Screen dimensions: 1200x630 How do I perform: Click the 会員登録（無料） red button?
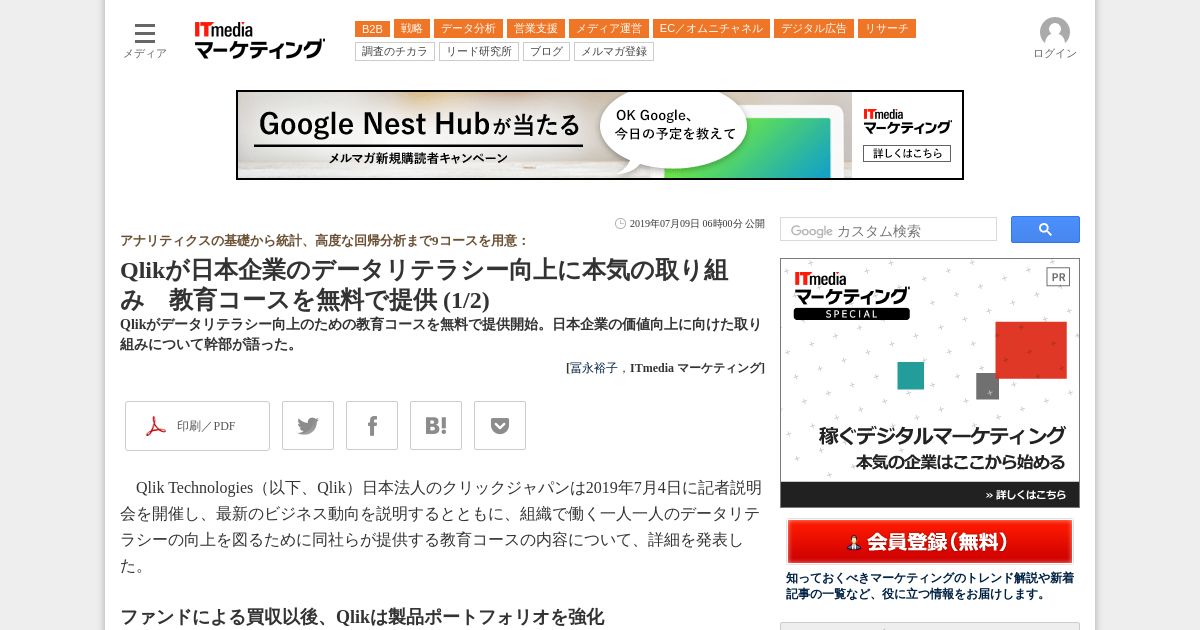[930, 542]
